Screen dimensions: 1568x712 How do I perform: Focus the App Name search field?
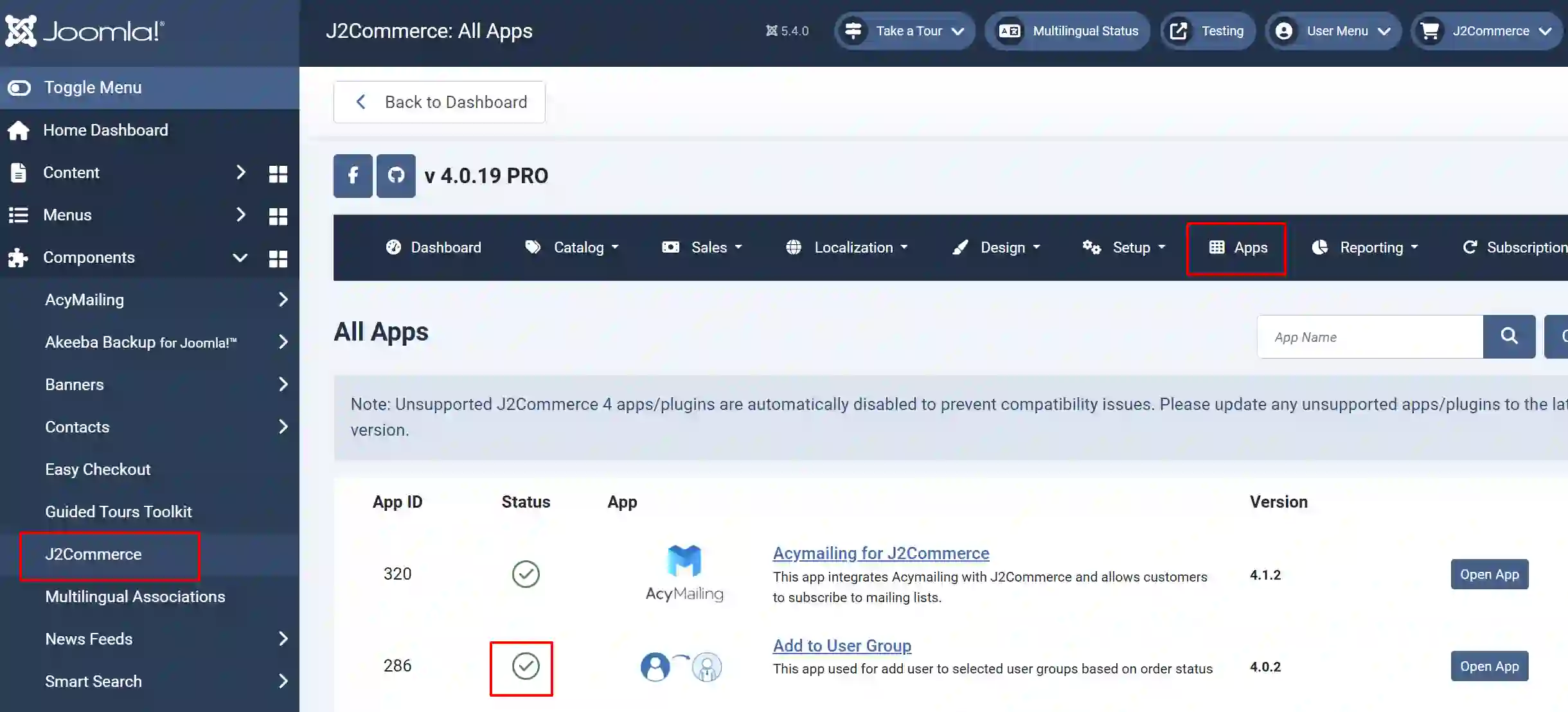(1370, 337)
